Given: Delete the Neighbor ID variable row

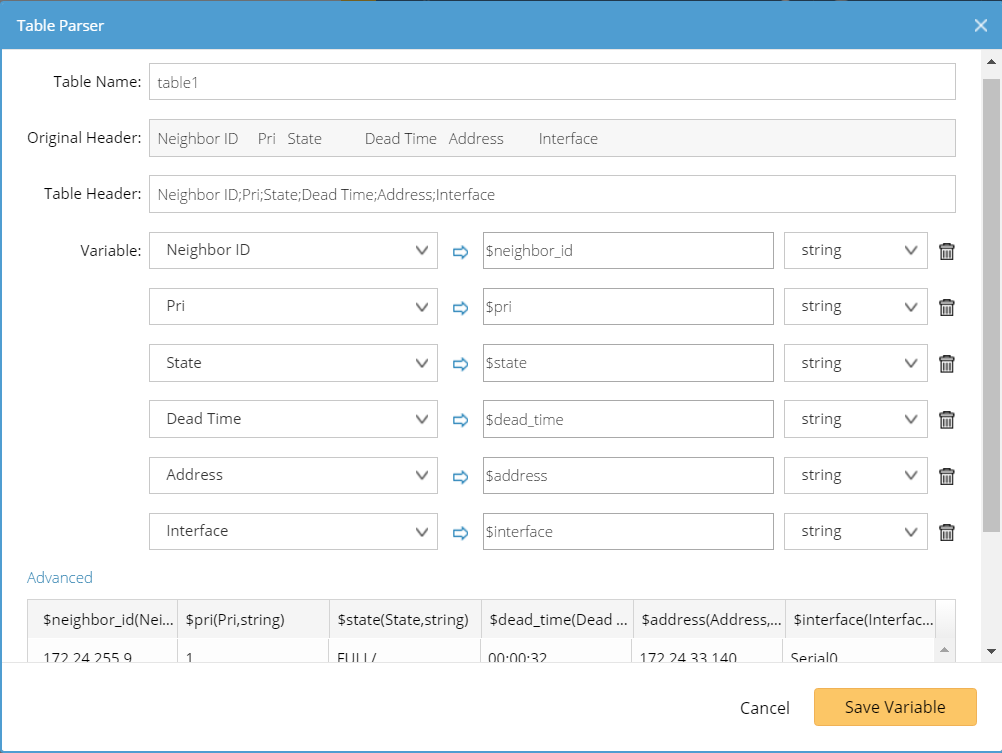Looking at the screenshot, I should [946, 250].
